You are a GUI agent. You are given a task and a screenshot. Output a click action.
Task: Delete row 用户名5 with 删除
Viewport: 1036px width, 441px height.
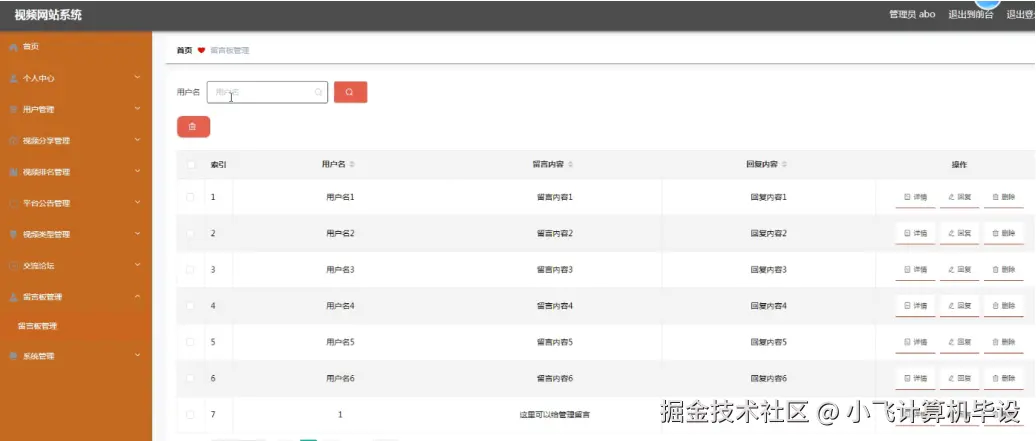[1004, 342]
